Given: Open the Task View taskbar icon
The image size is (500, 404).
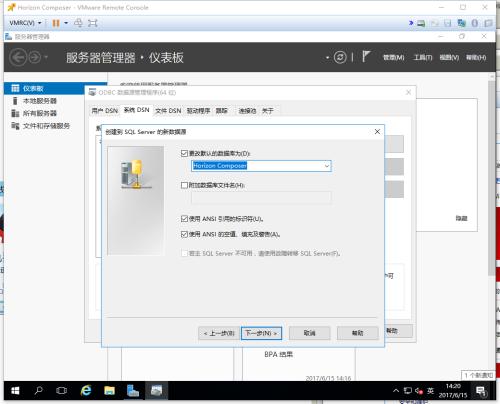Looking at the screenshot, I should pyautogui.click(x=62, y=390).
